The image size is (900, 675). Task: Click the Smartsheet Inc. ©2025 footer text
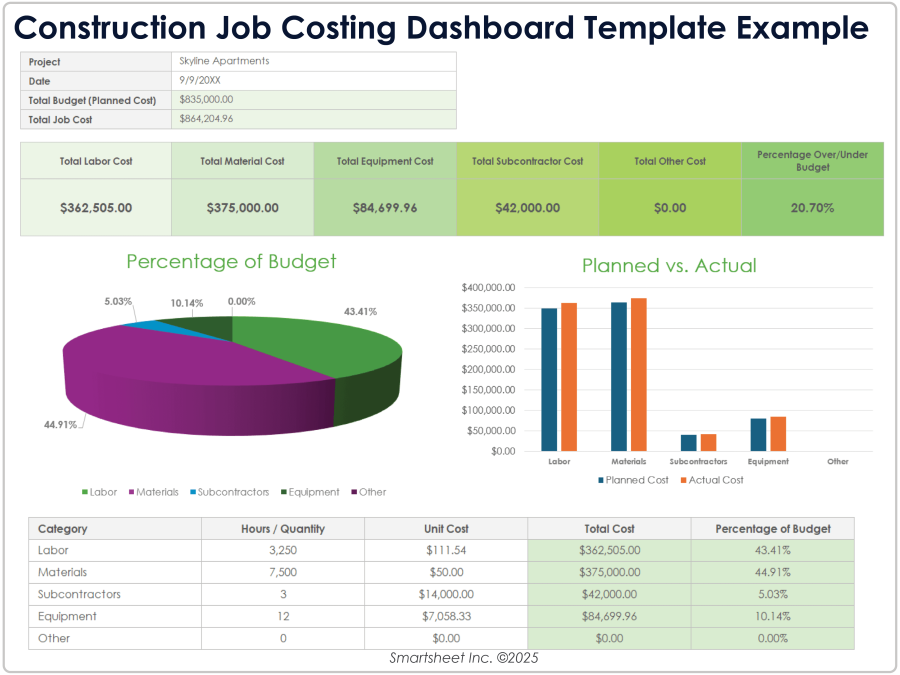[462, 658]
